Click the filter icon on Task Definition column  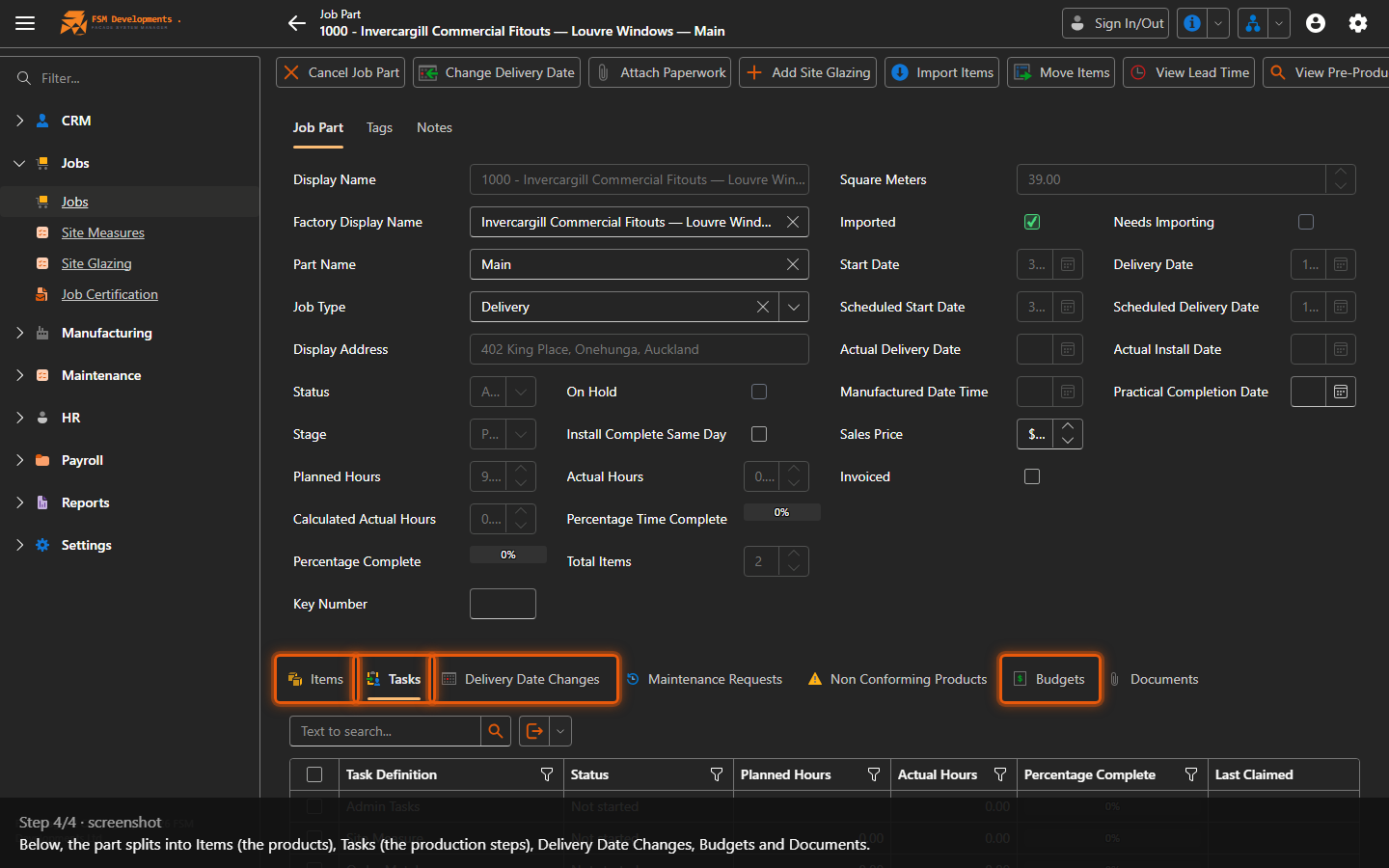(x=547, y=774)
